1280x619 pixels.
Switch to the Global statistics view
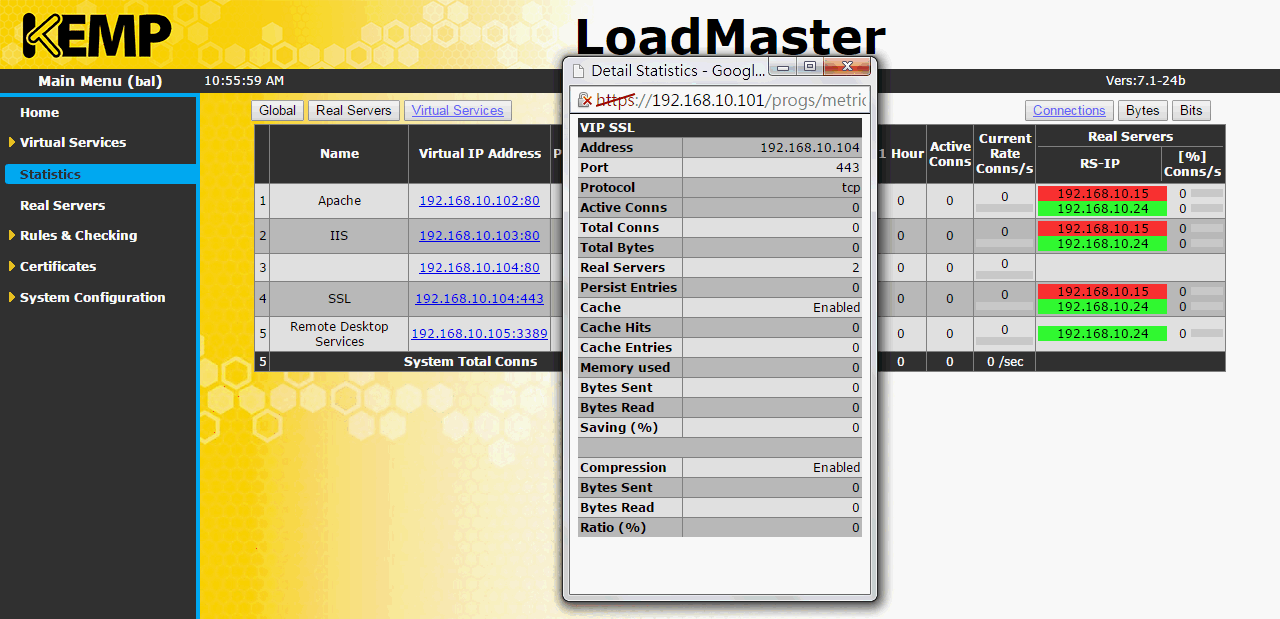pyautogui.click(x=277, y=111)
